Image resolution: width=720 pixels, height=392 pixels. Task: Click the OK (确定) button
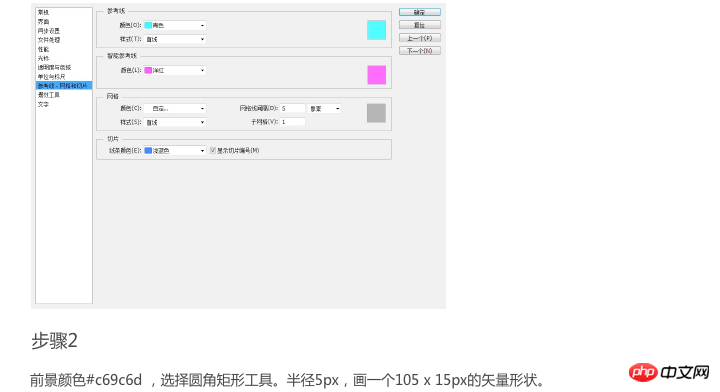tap(420, 12)
